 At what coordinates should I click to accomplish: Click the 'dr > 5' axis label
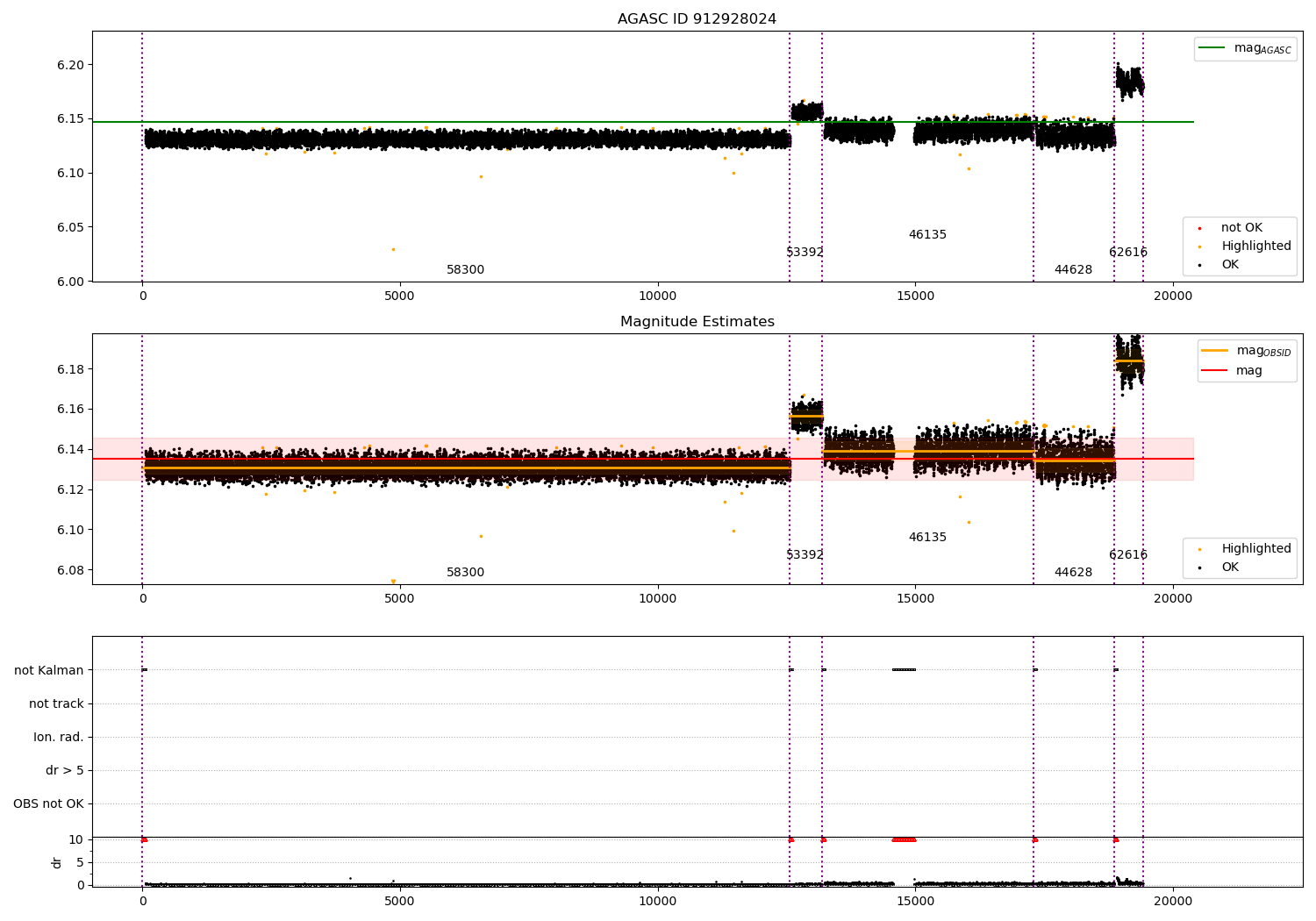click(x=65, y=770)
